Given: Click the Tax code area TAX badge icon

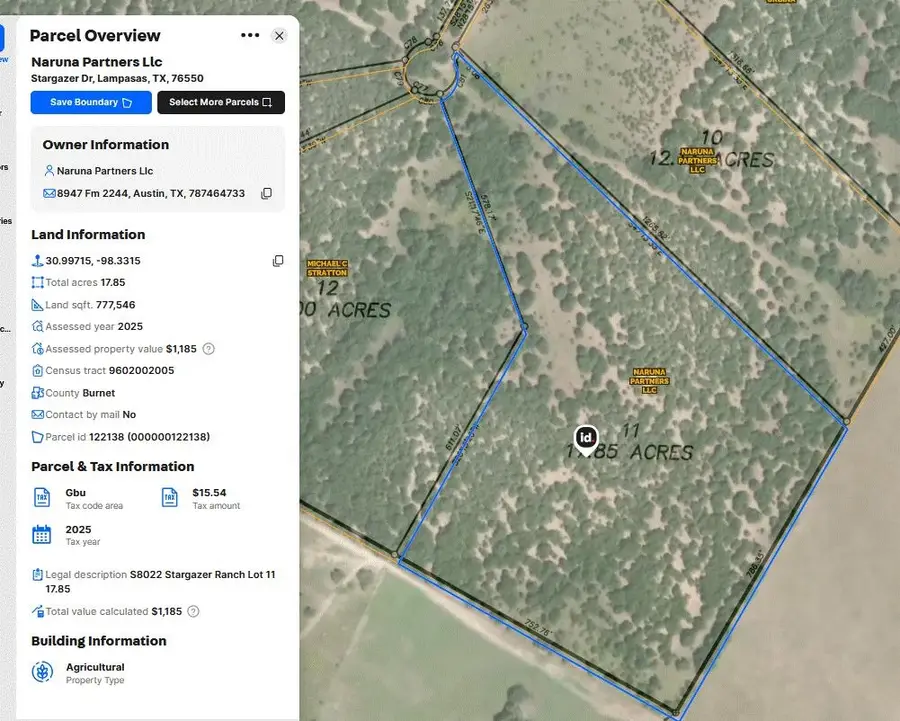Looking at the screenshot, I should coord(41,497).
